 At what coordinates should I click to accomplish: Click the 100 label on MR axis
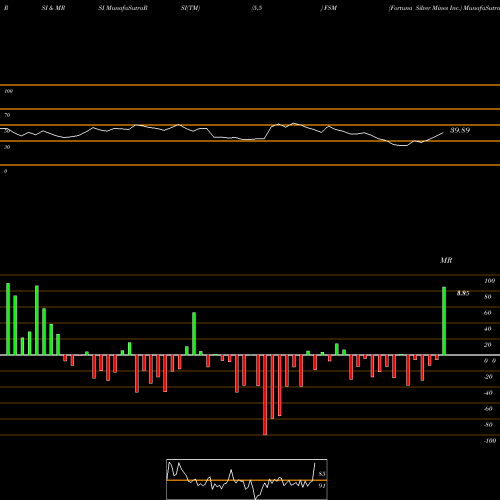point(489,281)
